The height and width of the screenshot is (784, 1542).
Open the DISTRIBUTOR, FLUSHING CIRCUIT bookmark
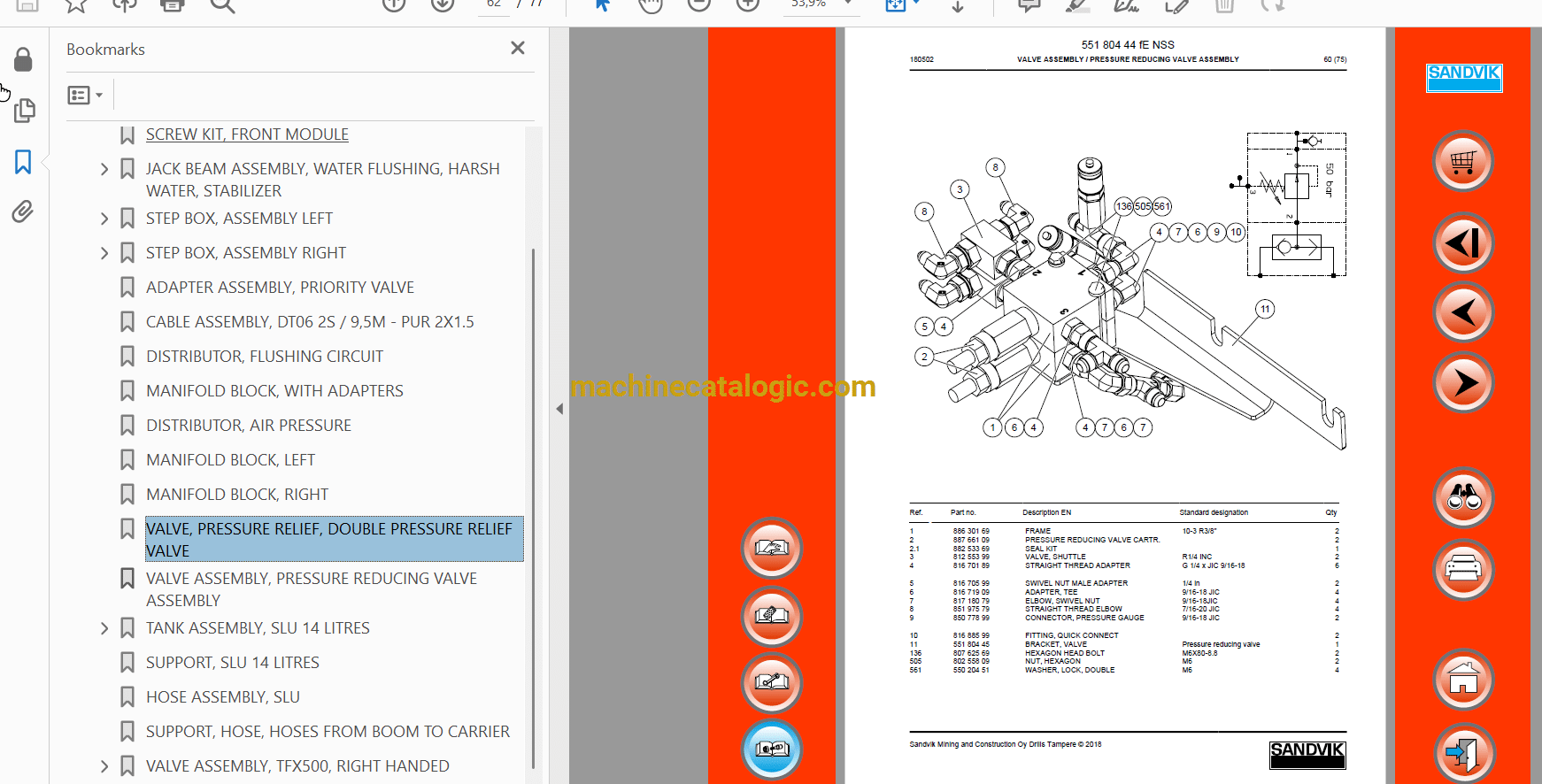265,357
